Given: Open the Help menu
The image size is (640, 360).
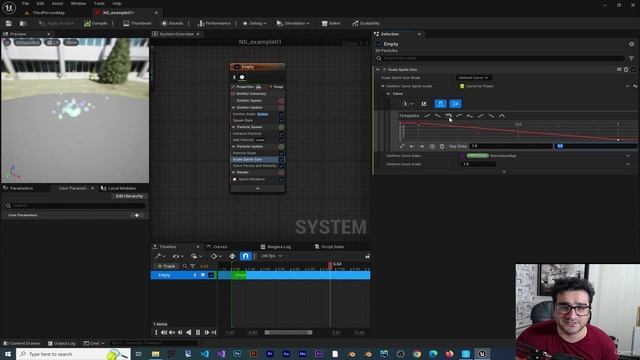Looking at the screenshot, I should 117,3.
